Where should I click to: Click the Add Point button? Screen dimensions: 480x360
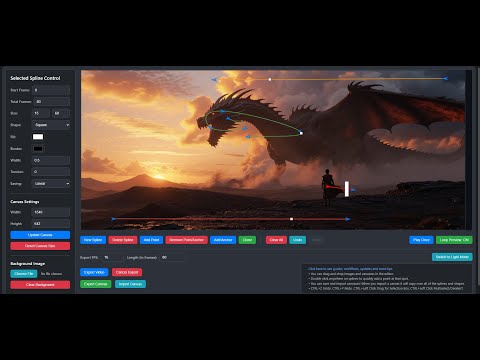151,240
